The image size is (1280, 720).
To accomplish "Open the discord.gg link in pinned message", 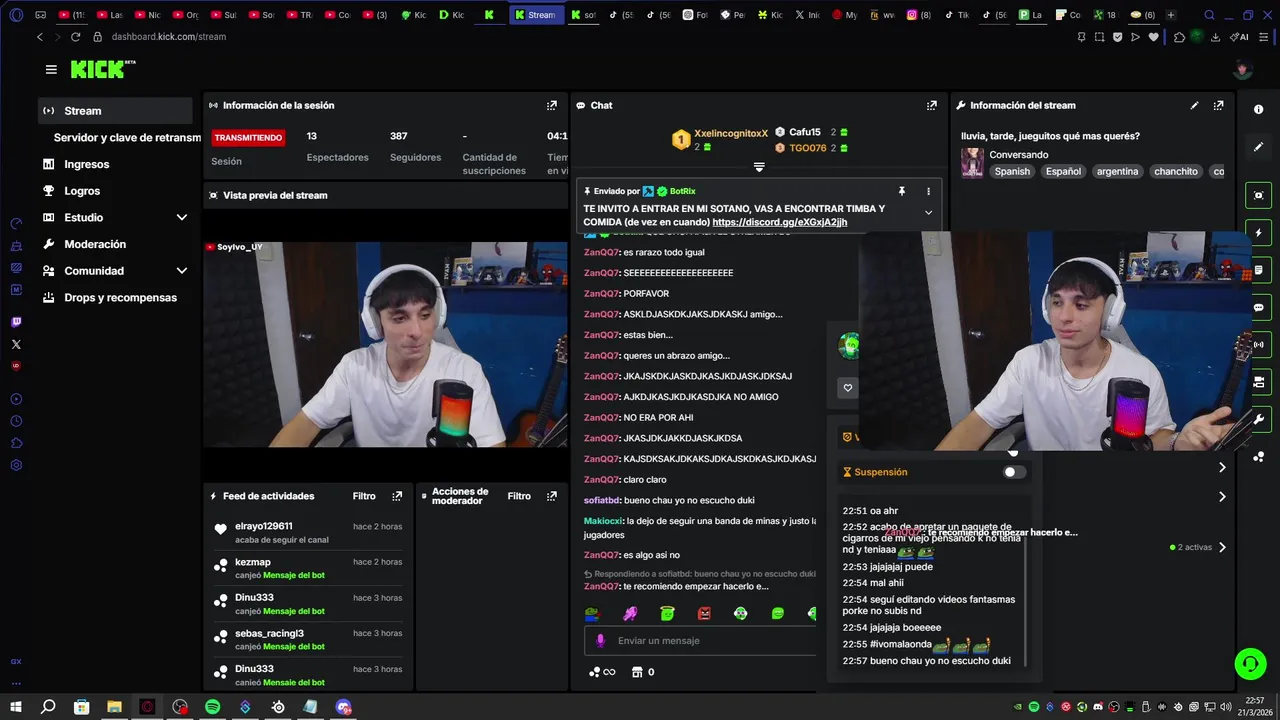I will pos(779,222).
